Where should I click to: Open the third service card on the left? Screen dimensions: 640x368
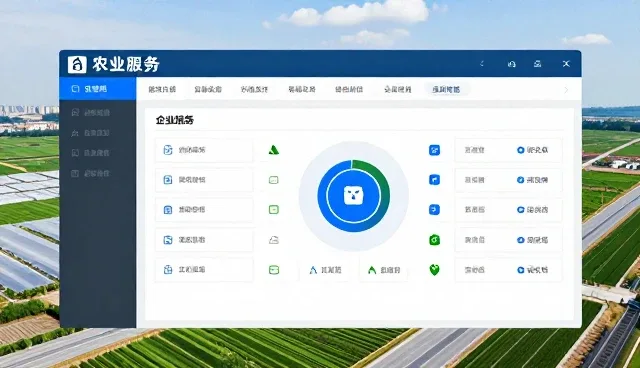click(x=204, y=210)
